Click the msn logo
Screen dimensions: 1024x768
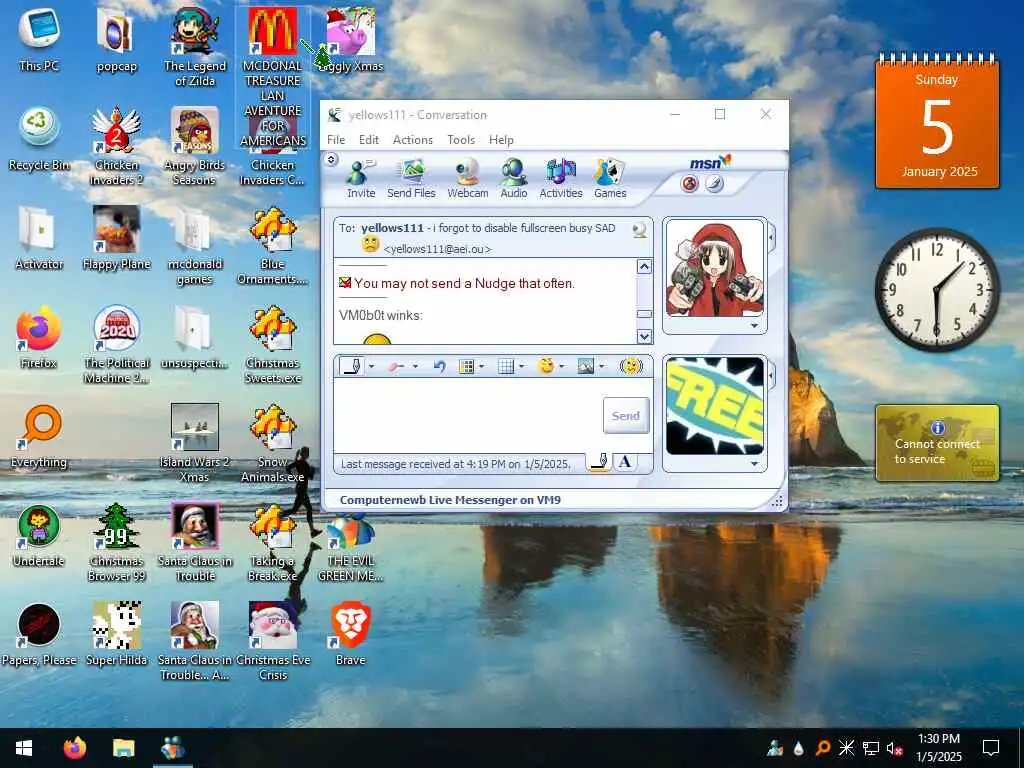(710, 162)
